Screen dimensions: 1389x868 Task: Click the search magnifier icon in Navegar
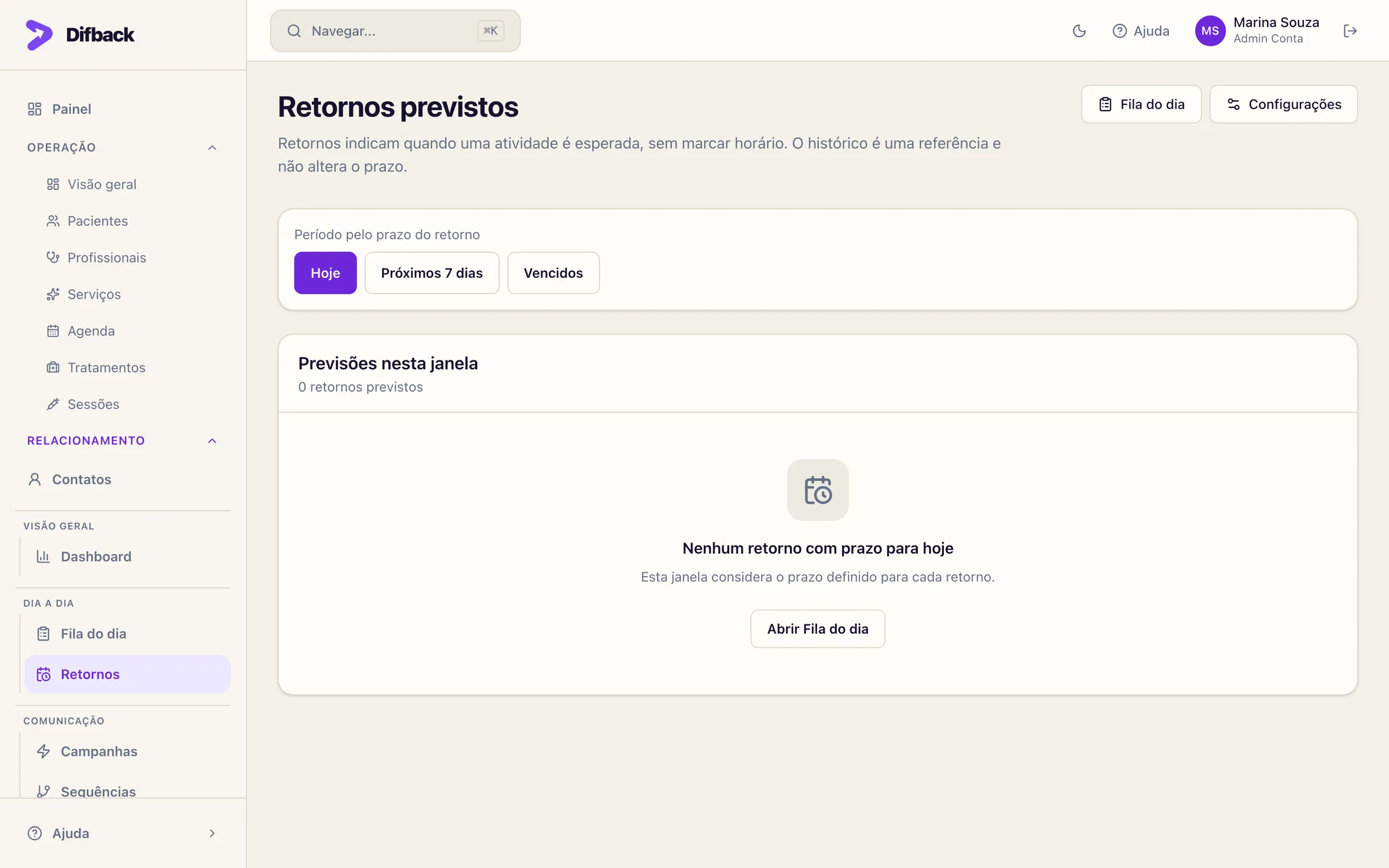tap(294, 31)
